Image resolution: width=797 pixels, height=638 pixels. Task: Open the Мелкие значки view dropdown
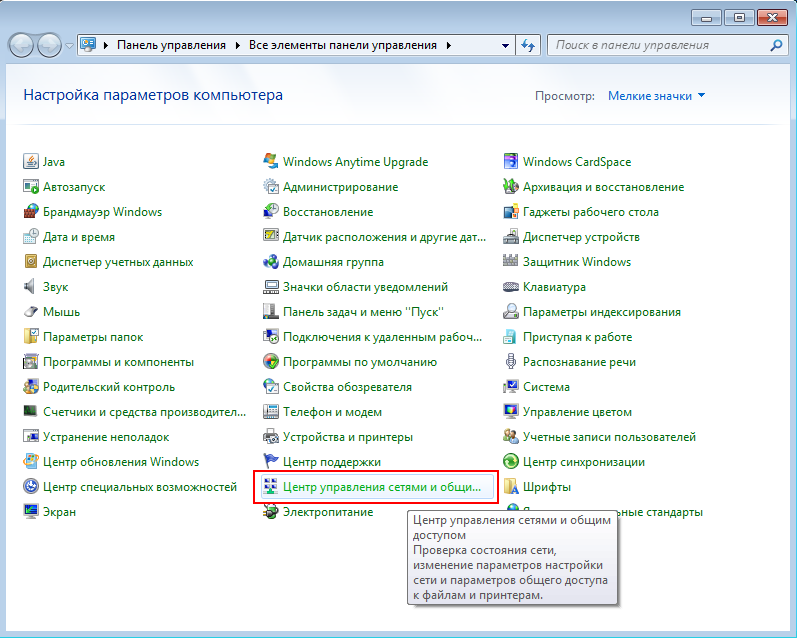pyautogui.click(x=656, y=96)
